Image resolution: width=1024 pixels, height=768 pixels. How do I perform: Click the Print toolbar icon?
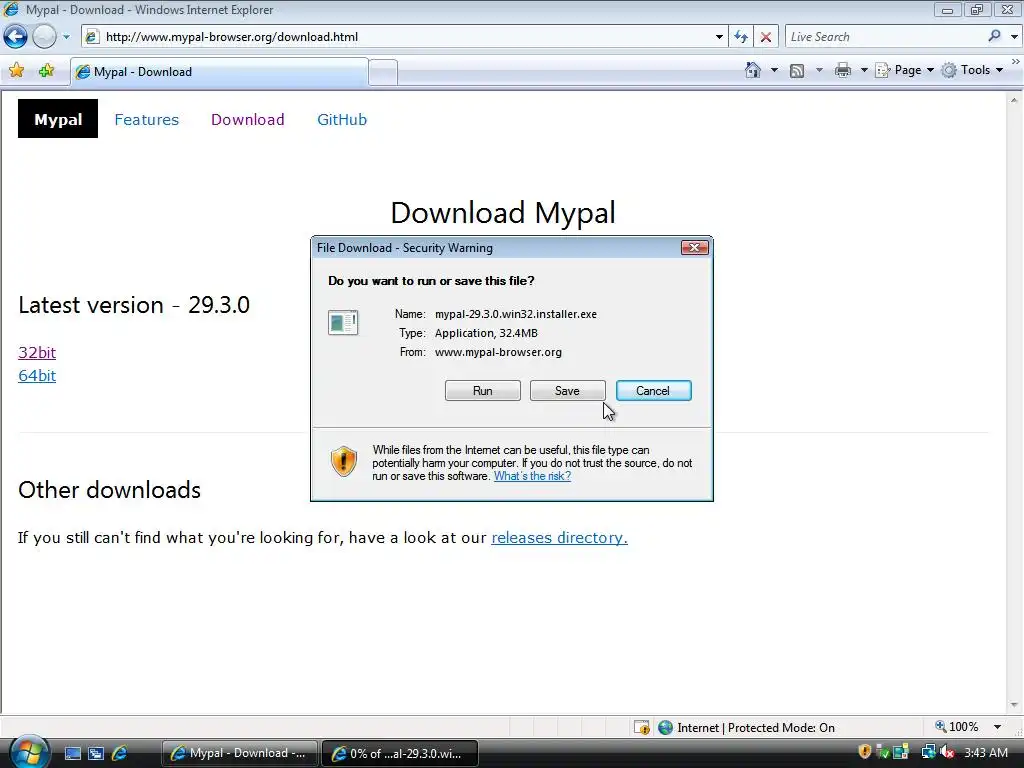(843, 70)
